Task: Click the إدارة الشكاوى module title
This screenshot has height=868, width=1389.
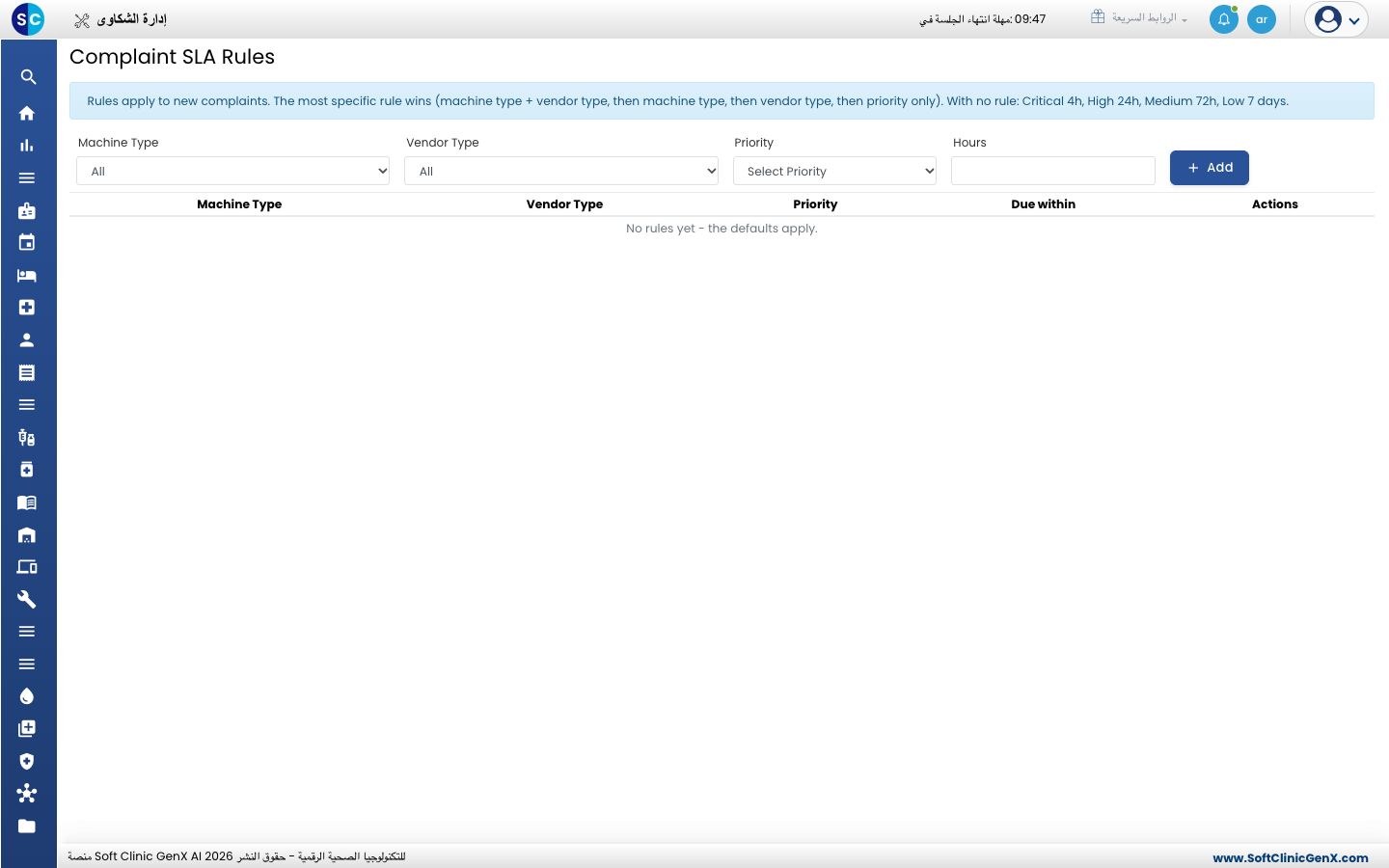Action: (131, 19)
